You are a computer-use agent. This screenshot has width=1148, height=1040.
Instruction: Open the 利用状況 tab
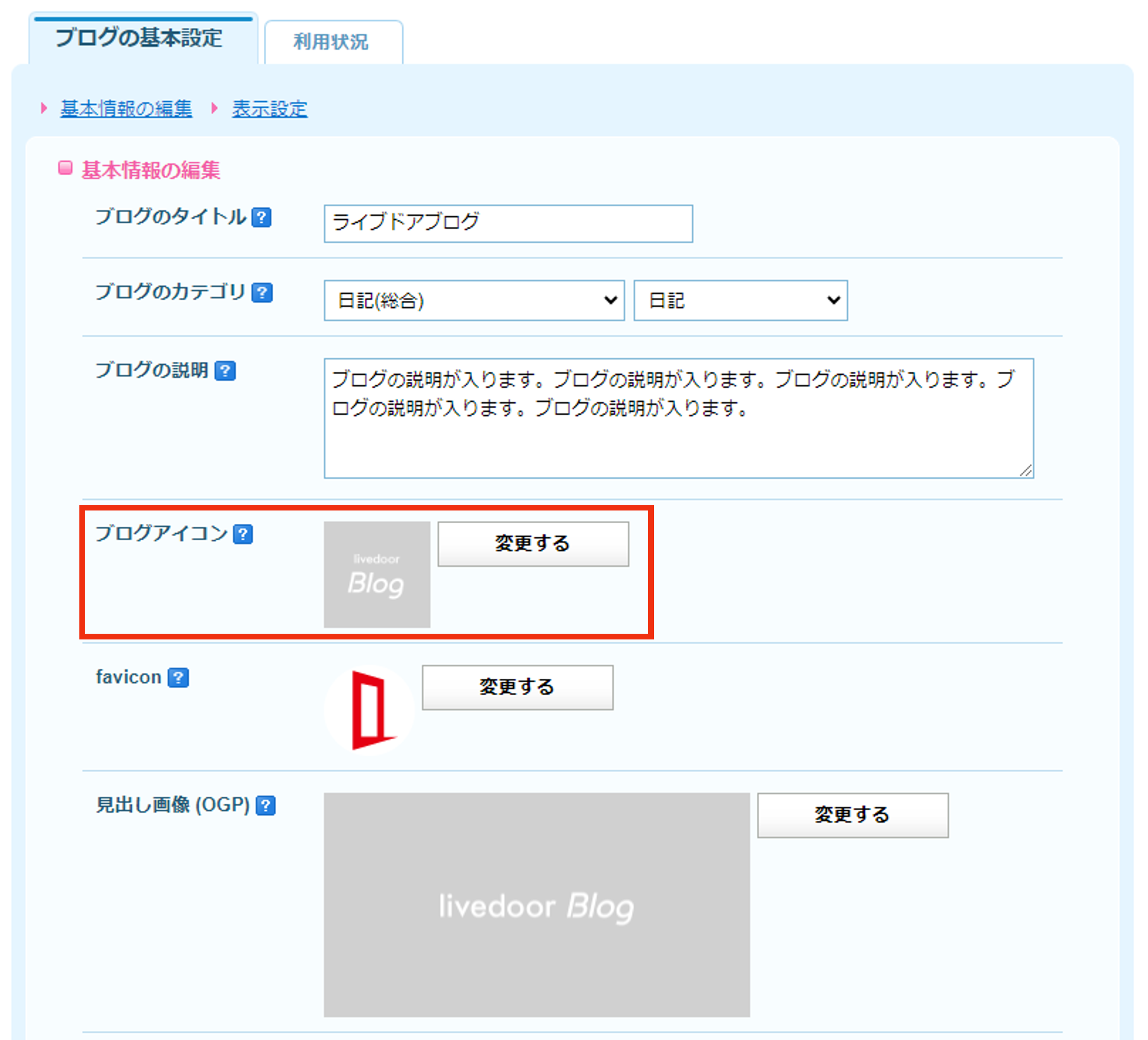(334, 42)
